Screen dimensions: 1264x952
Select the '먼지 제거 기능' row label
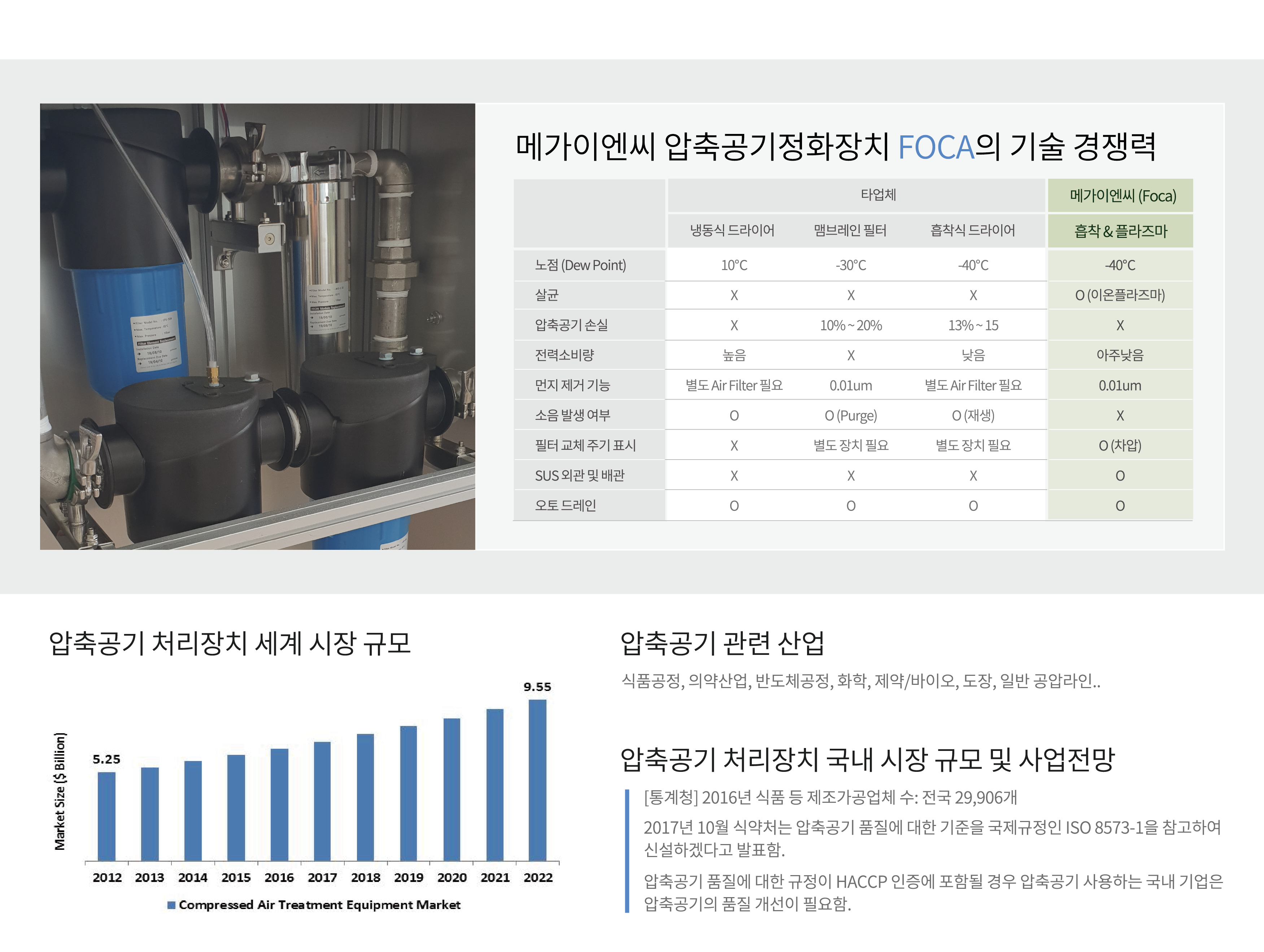(x=572, y=385)
